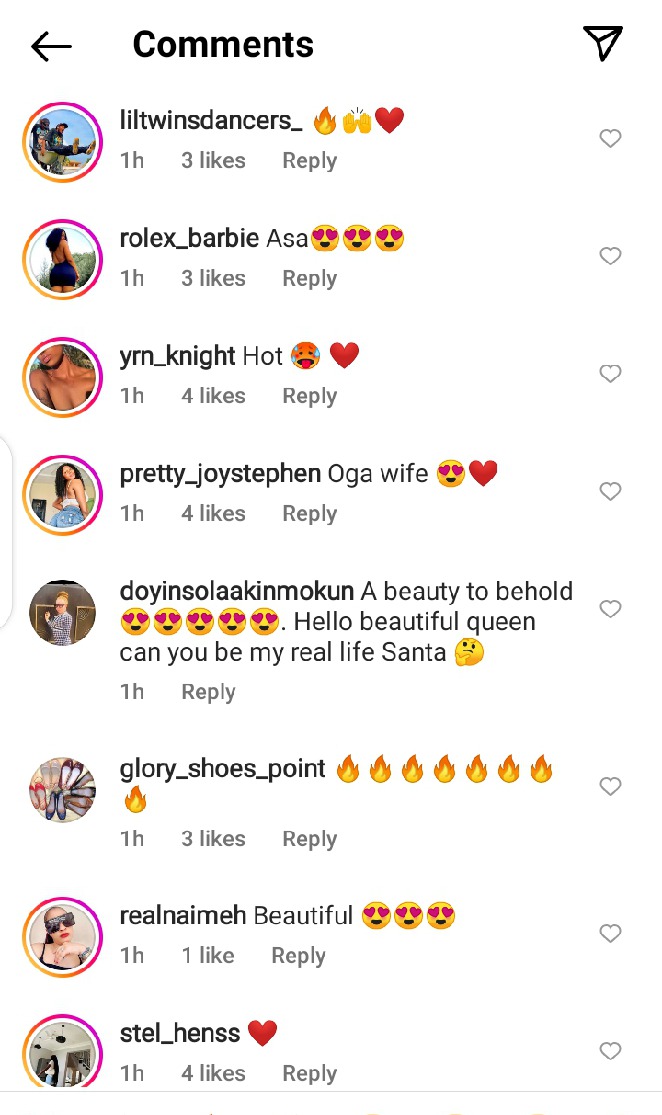This screenshot has height=1115, width=662.
Task: Like stel_henss's heart comment
Action: (610, 1051)
